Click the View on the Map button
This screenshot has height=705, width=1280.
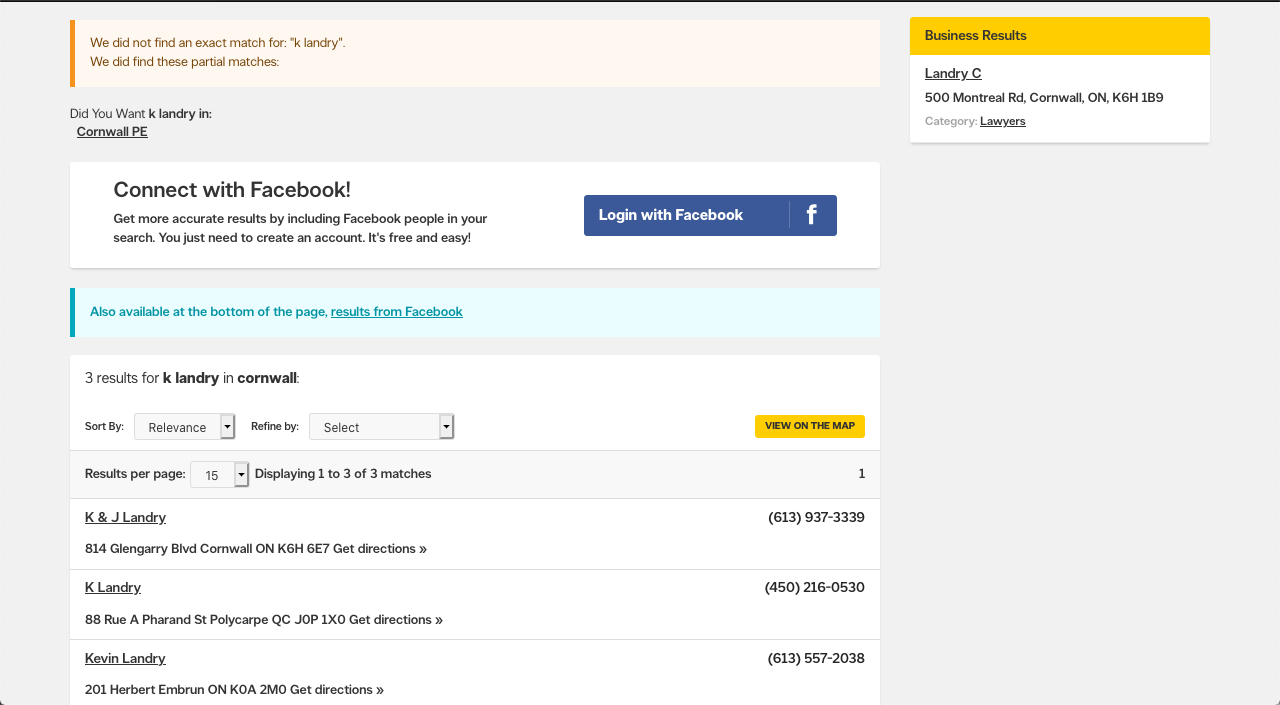click(810, 426)
